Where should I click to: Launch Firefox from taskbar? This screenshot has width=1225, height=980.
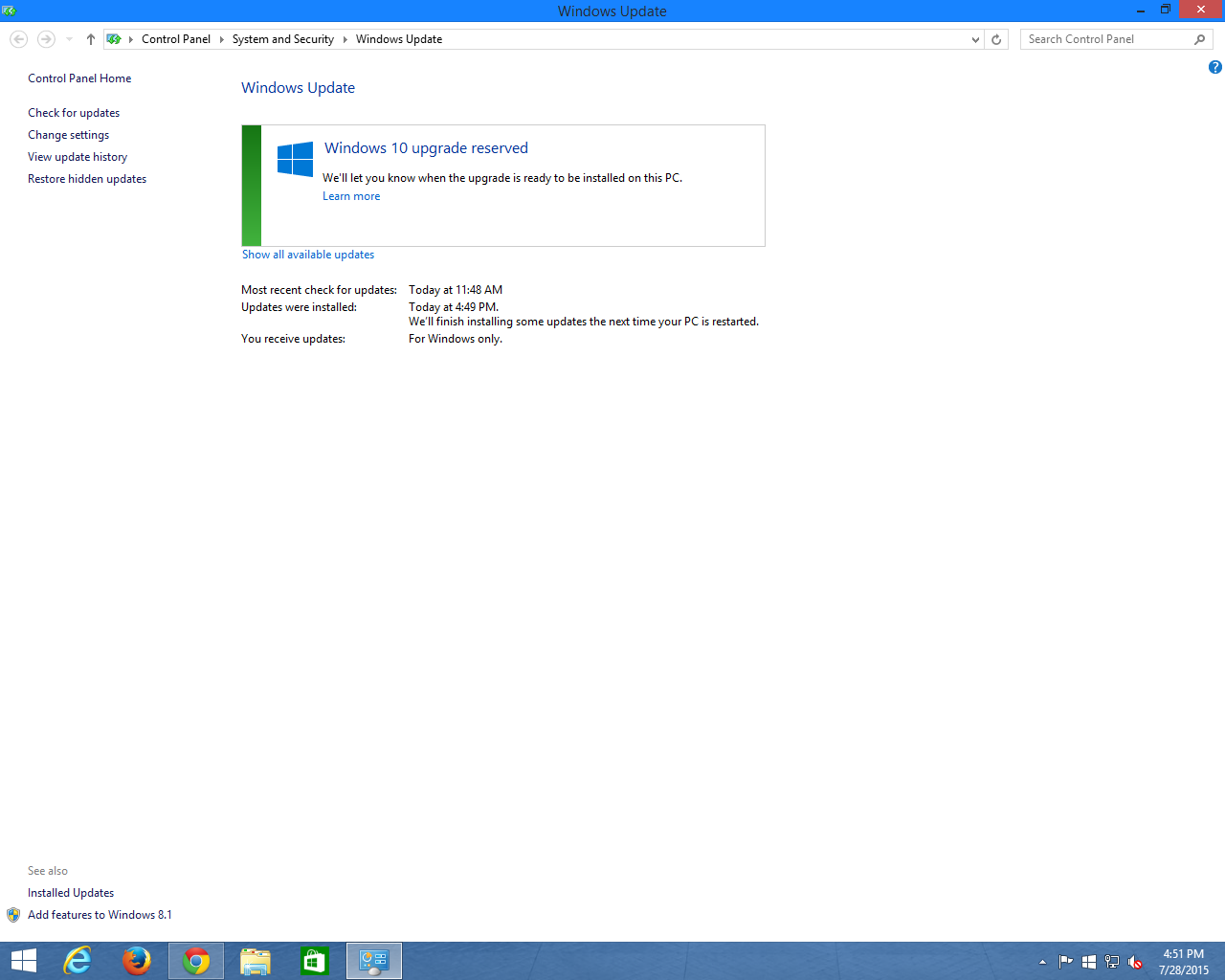coord(137,961)
